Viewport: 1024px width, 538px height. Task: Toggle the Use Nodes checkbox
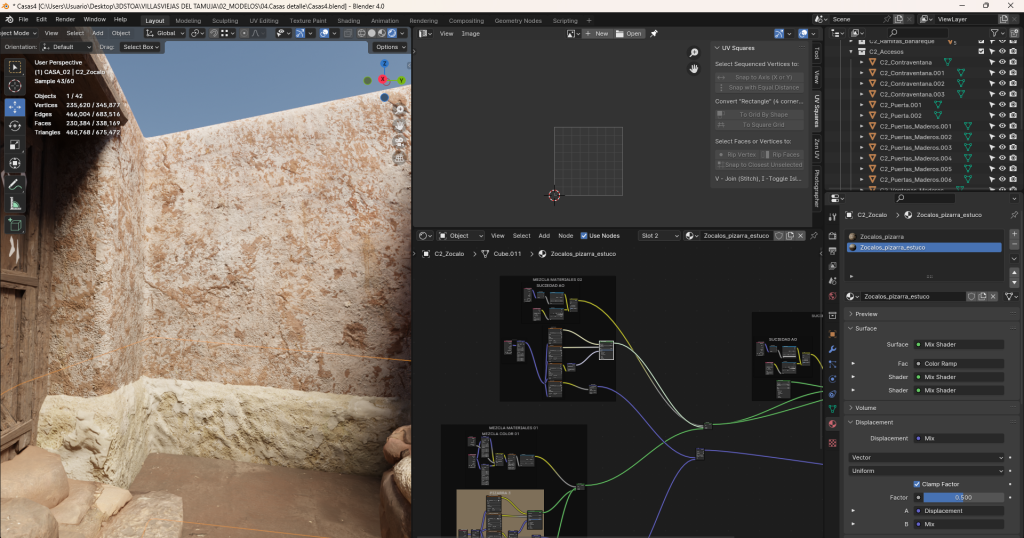585,236
